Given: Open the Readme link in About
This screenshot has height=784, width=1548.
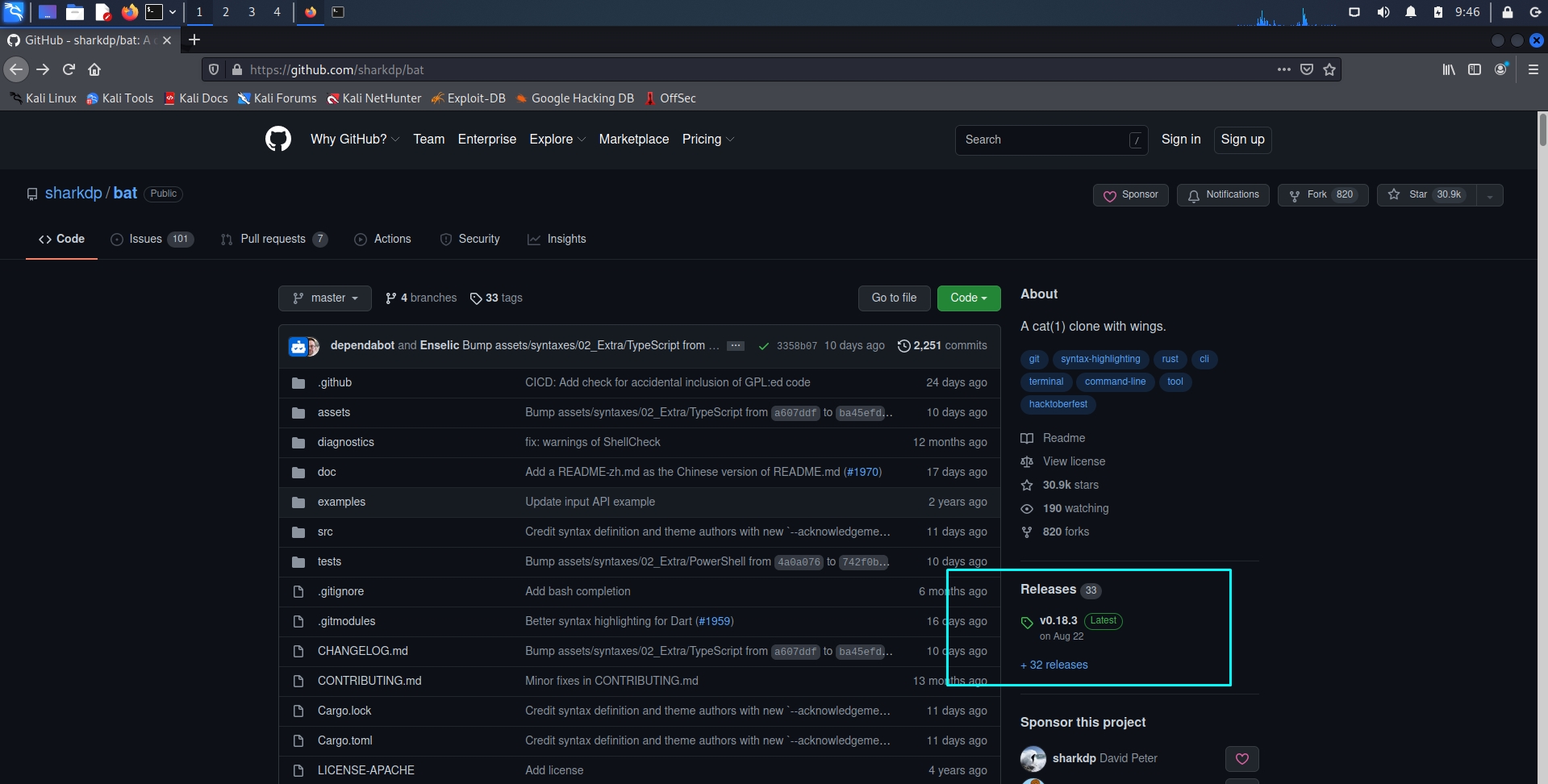Looking at the screenshot, I should click(x=1054, y=438).
